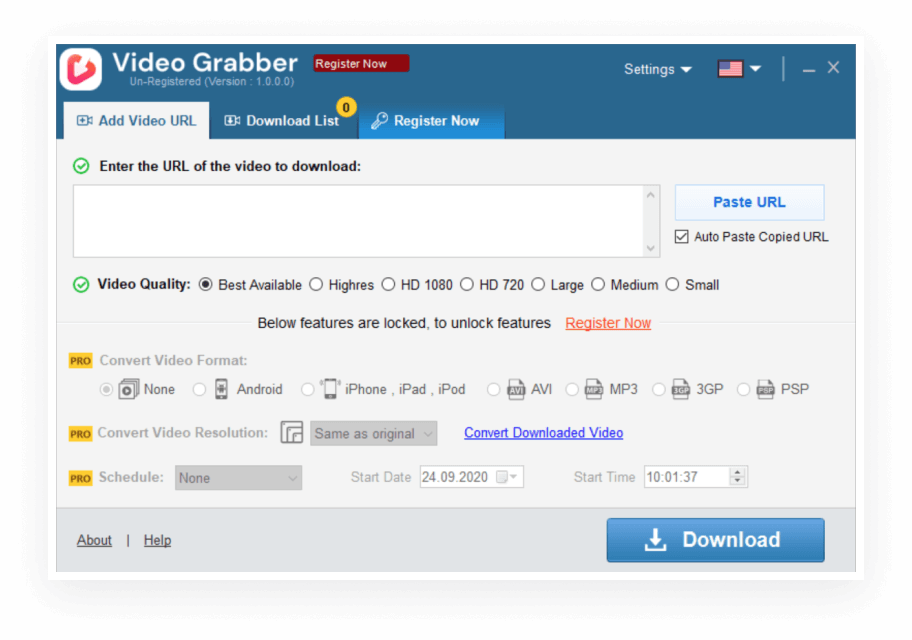Open the red Register Now link

tap(608, 323)
